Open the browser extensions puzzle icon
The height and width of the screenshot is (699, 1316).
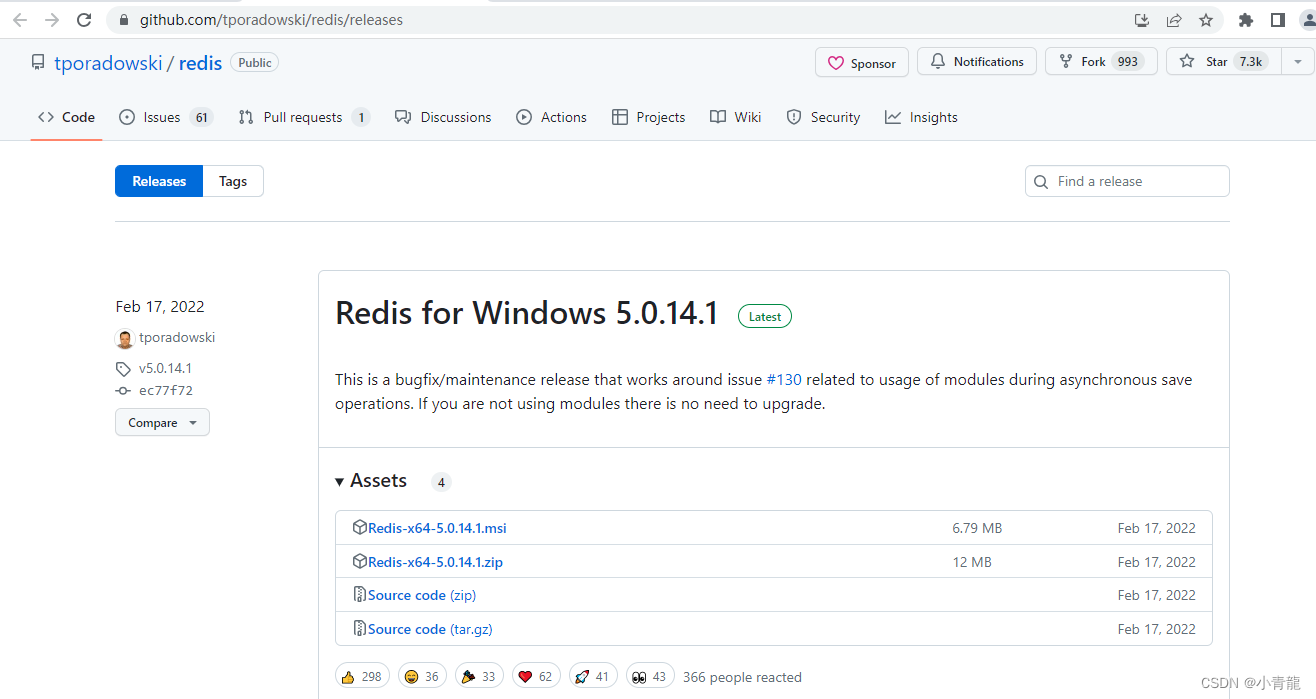tap(1245, 20)
